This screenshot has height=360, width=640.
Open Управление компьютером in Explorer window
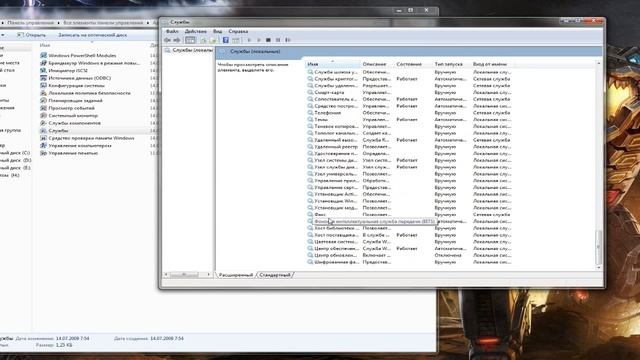point(76,146)
